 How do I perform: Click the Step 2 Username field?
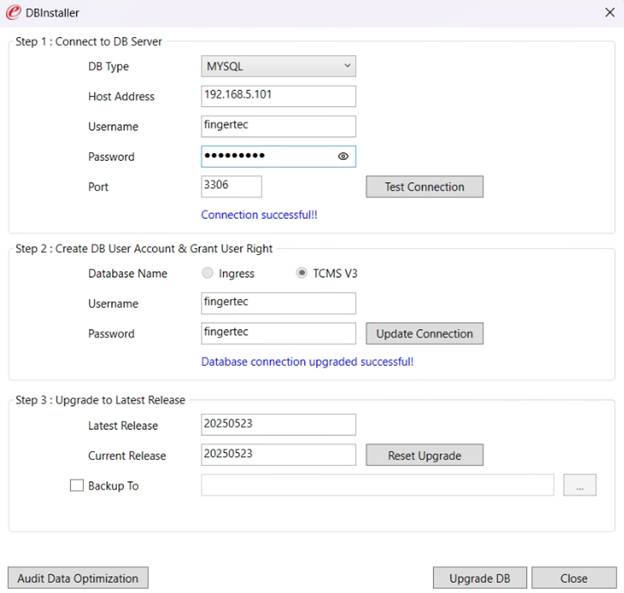click(278, 303)
